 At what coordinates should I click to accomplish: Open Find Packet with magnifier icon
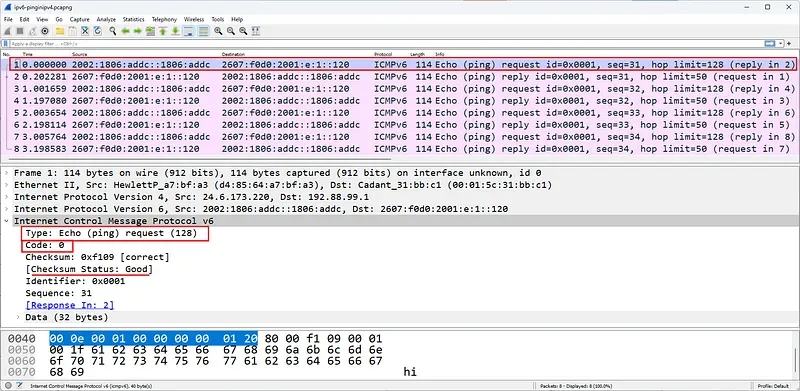tap(113, 32)
